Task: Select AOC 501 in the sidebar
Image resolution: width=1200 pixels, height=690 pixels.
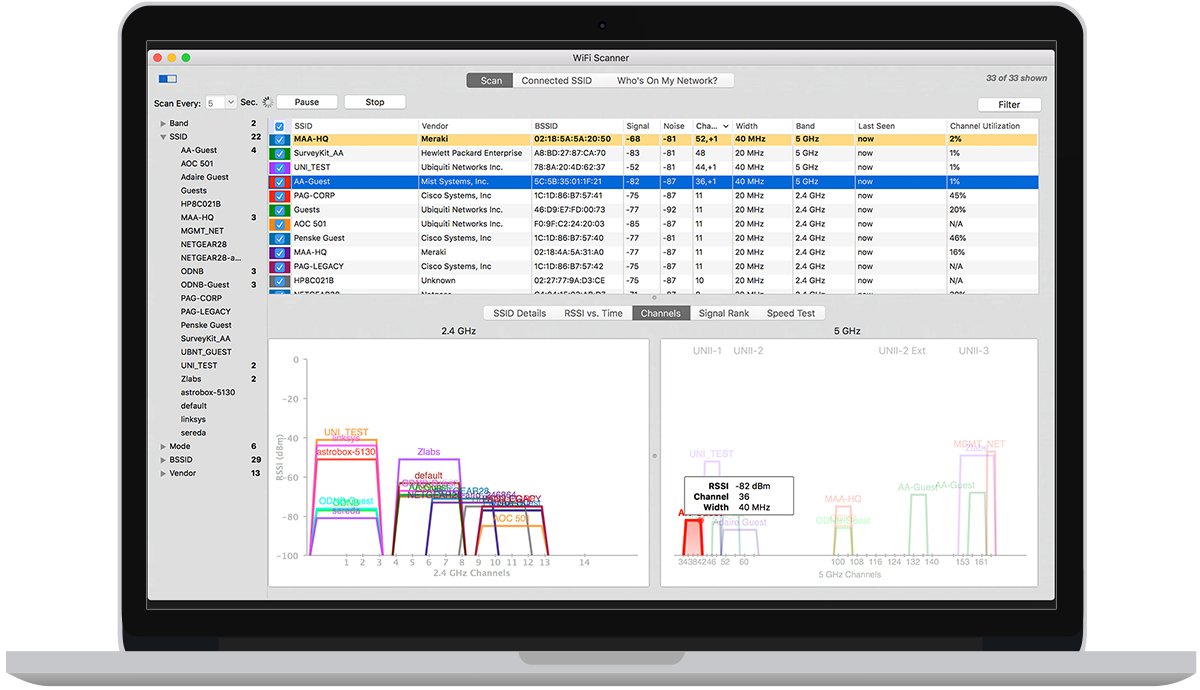Action: click(x=197, y=164)
